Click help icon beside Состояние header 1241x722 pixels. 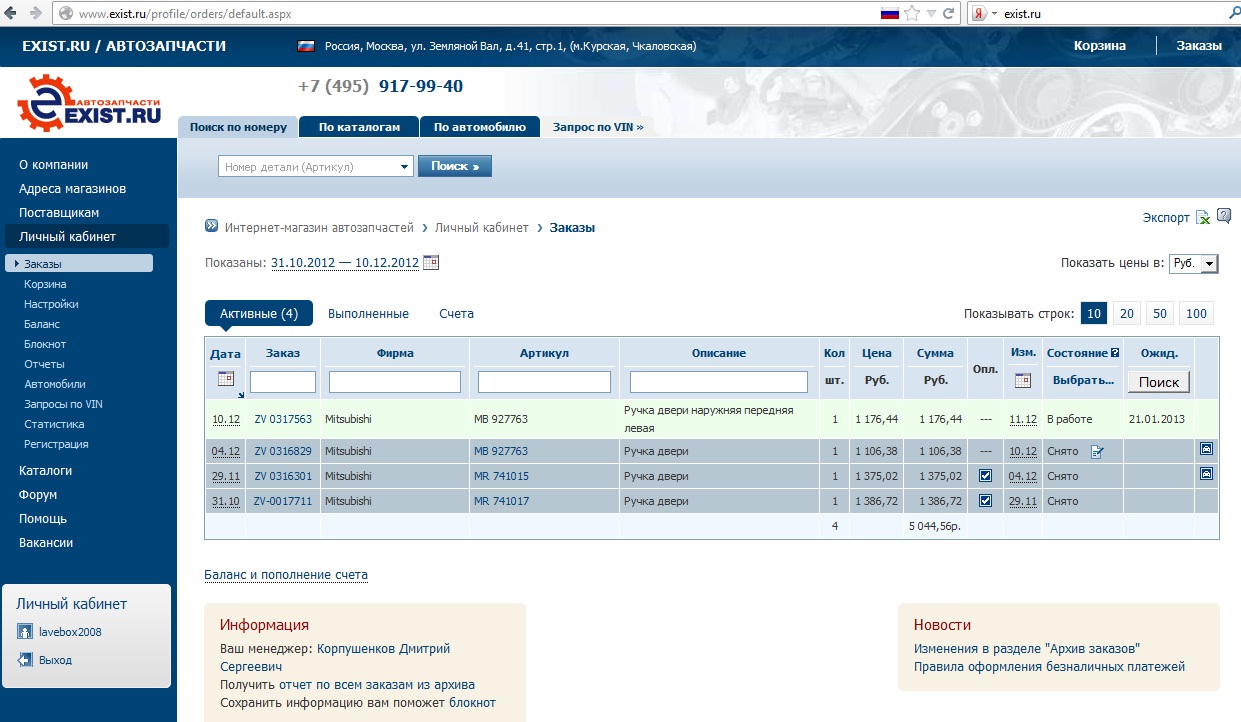[1115, 353]
